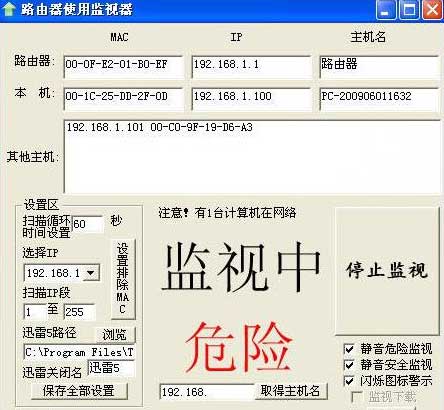Click the 其他主机 label

pos(33,156)
